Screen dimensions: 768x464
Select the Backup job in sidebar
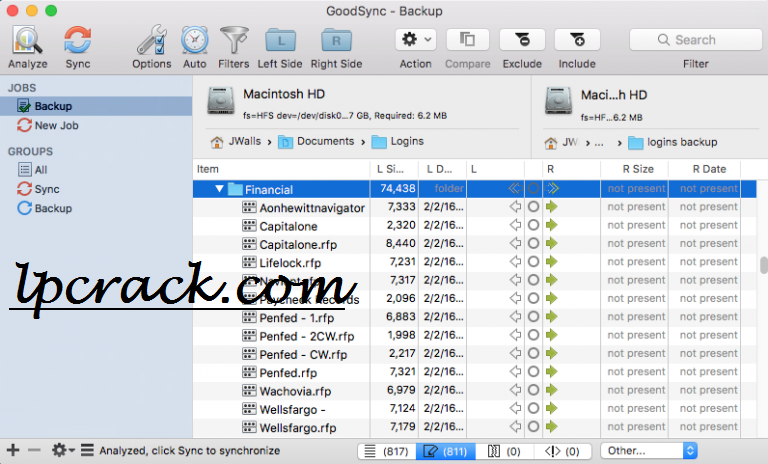96,106
